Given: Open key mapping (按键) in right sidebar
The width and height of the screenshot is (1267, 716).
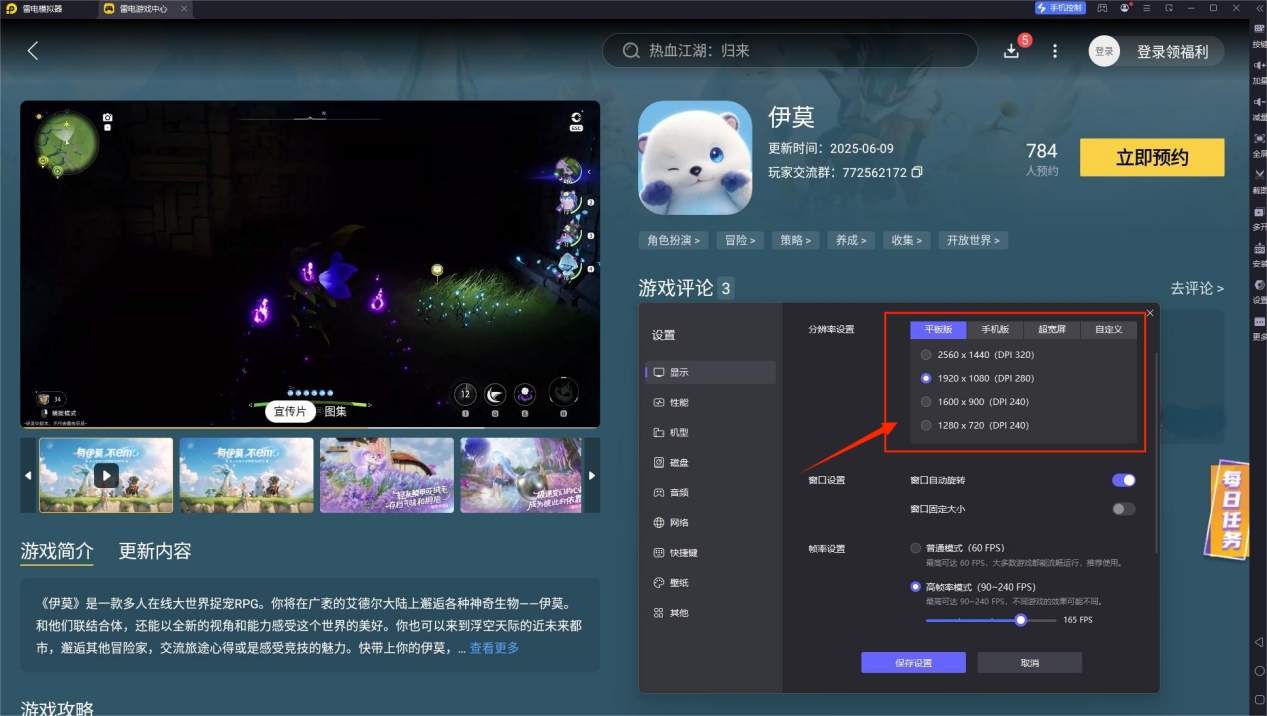Looking at the screenshot, I should (x=1259, y=34).
